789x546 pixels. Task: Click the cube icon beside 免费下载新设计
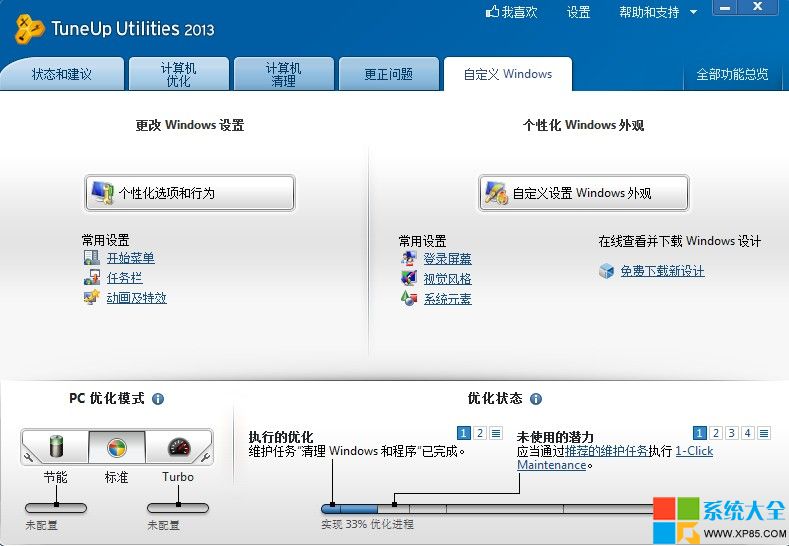coord(607,271)
